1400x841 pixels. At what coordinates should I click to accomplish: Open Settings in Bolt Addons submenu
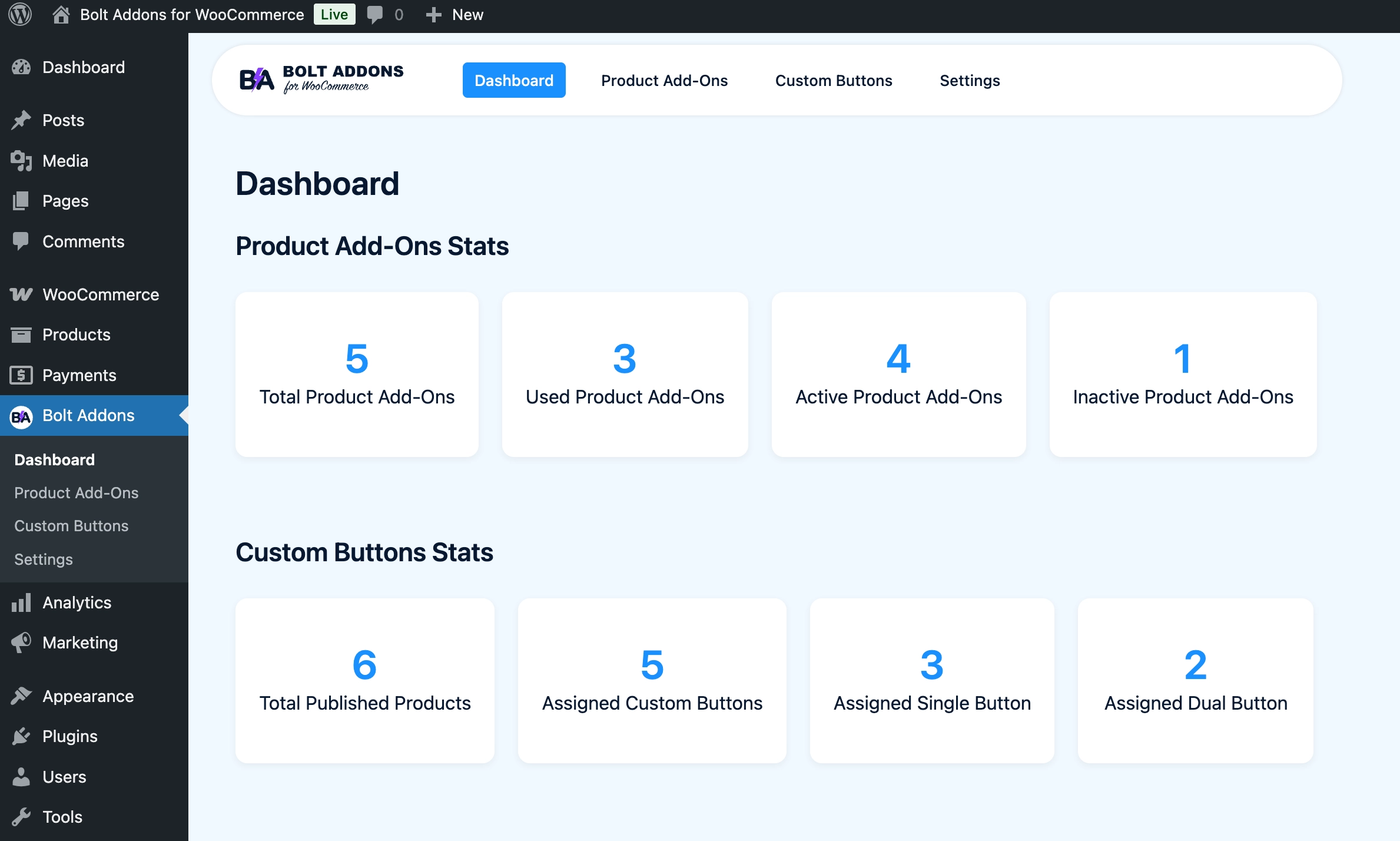point(44,559)
